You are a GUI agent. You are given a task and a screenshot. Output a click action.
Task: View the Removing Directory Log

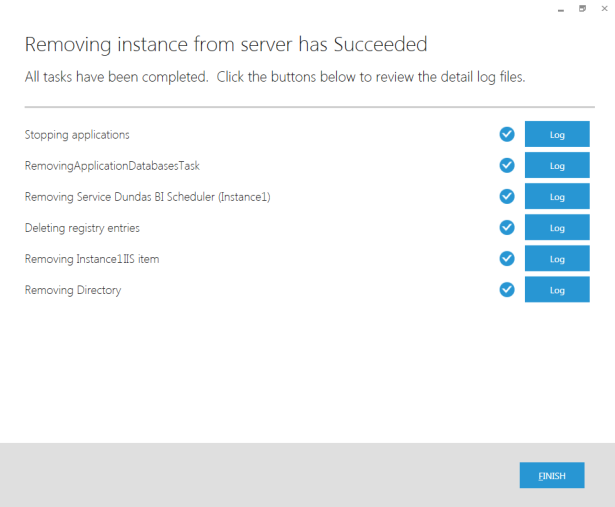click(557, 289)
